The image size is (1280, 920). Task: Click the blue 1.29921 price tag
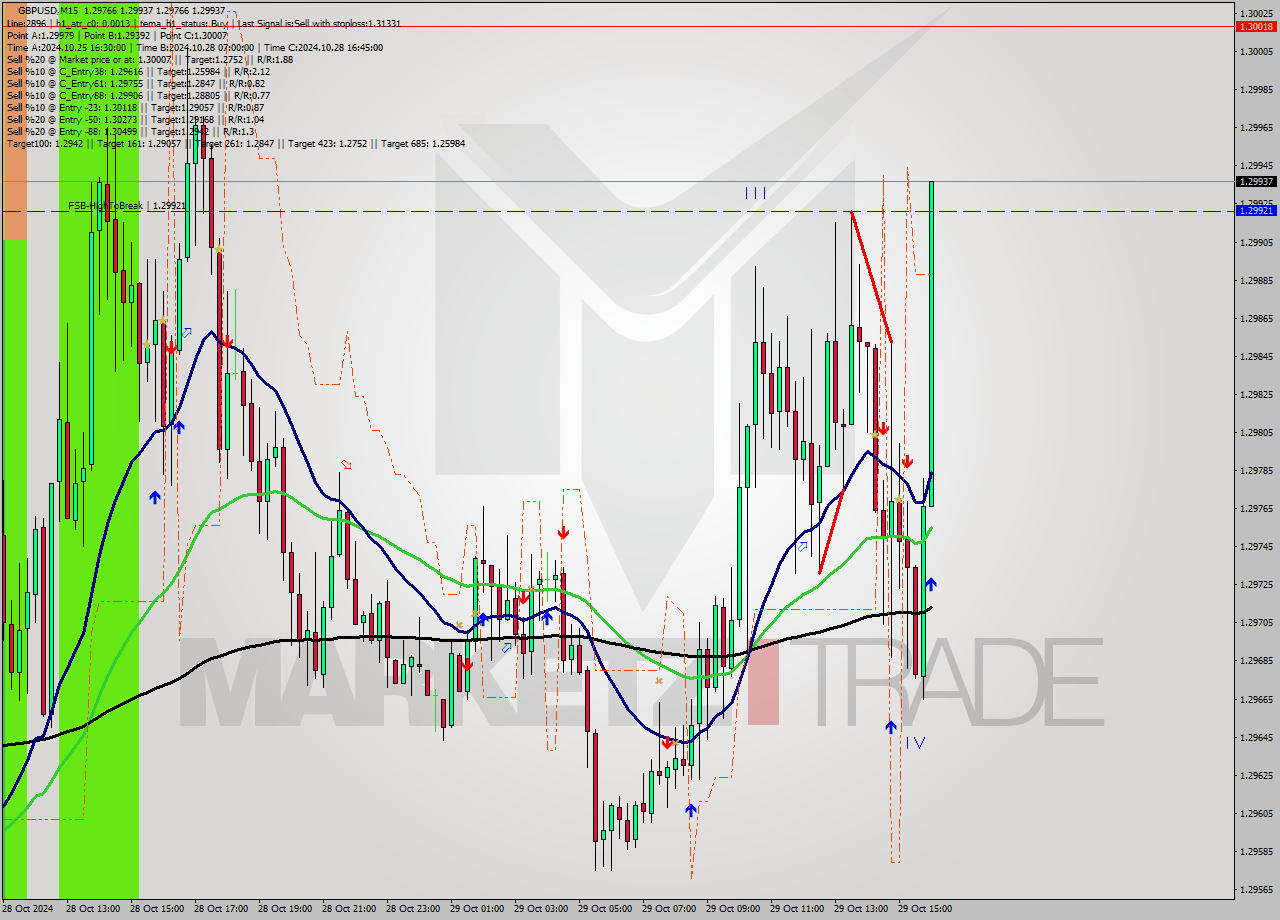tap(1255, 210)
